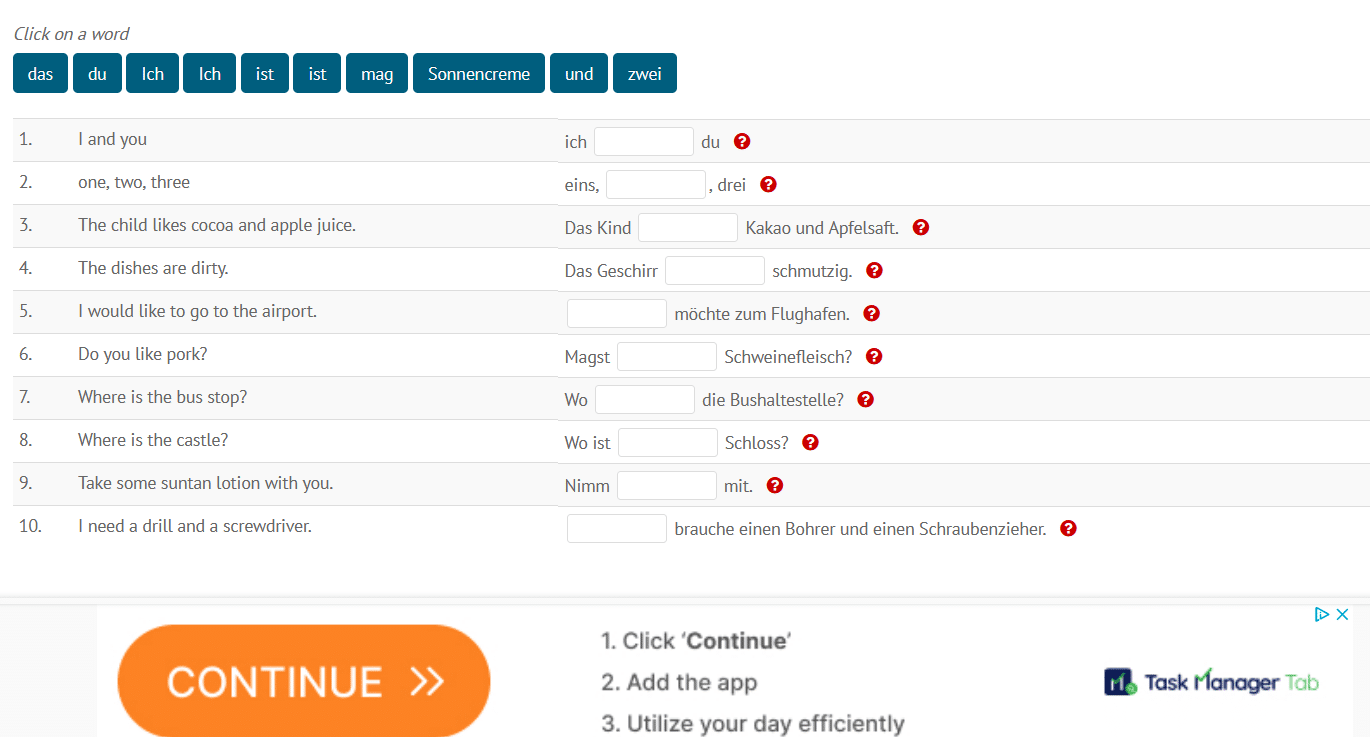Show hint next to 'schmutzig'
The height and width of the screenshot is (737, 1370).
(874, 271)
